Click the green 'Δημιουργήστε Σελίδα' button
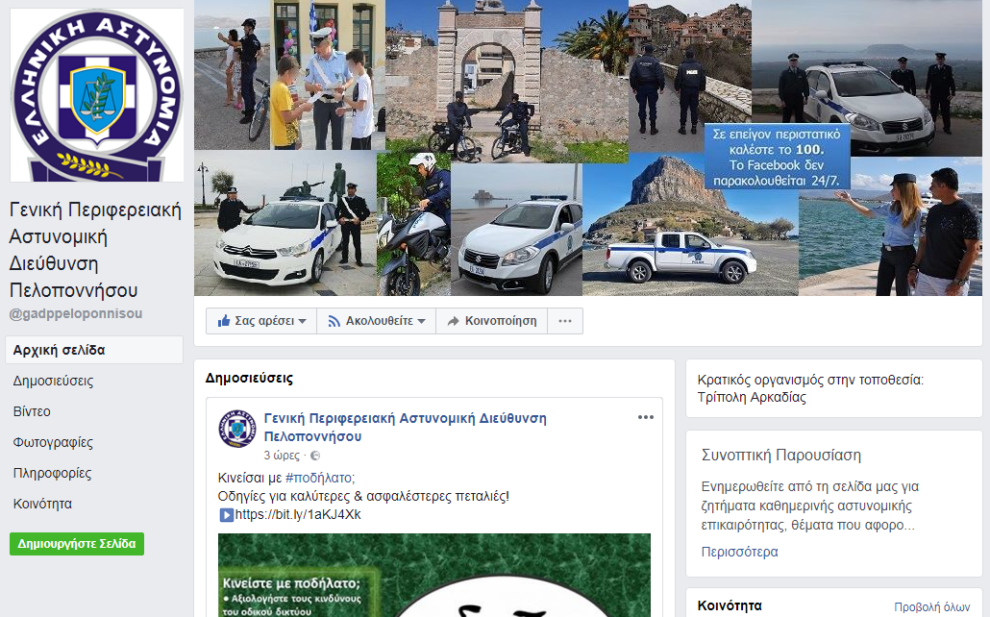Screen dimensions: 990x617 [x=76, y=544]
